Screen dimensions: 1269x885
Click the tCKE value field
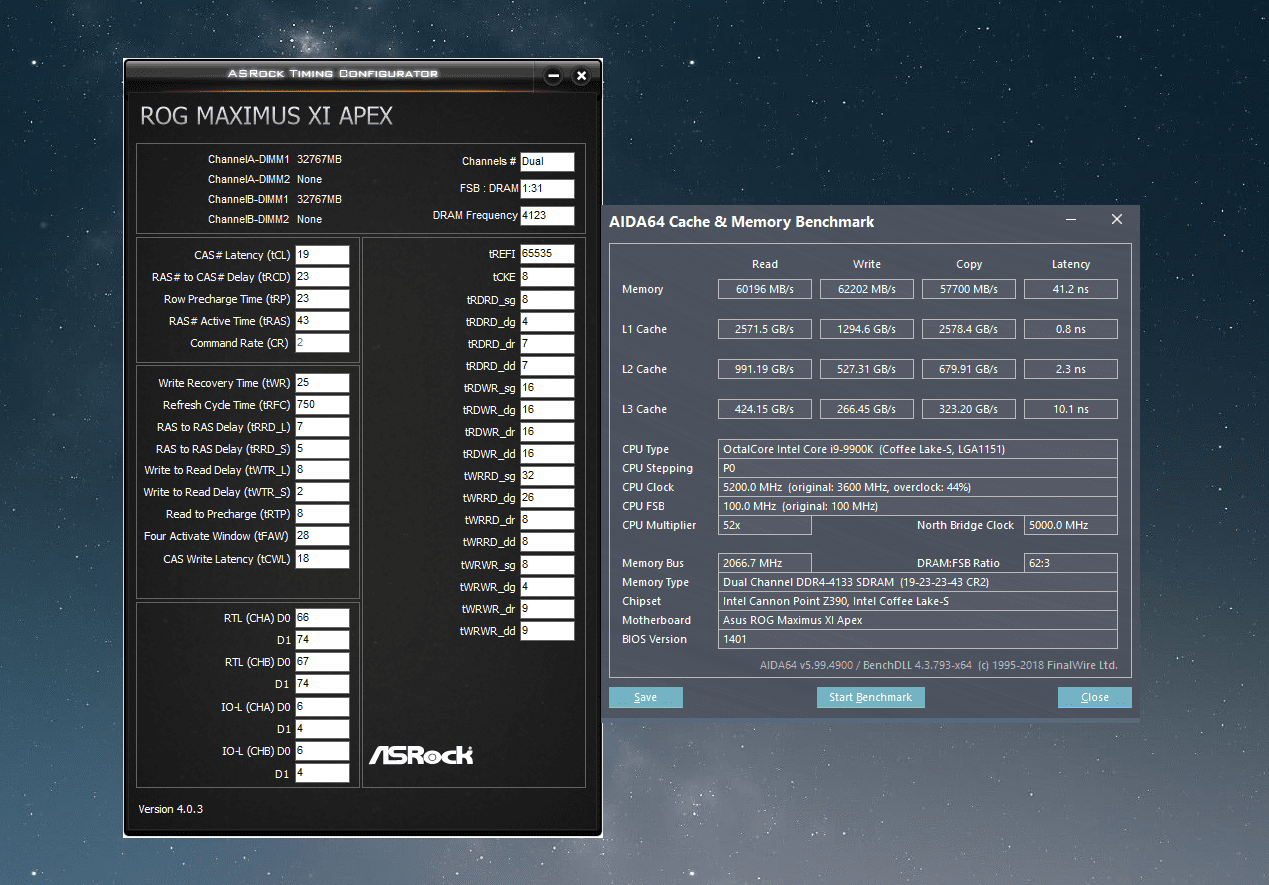547,277
